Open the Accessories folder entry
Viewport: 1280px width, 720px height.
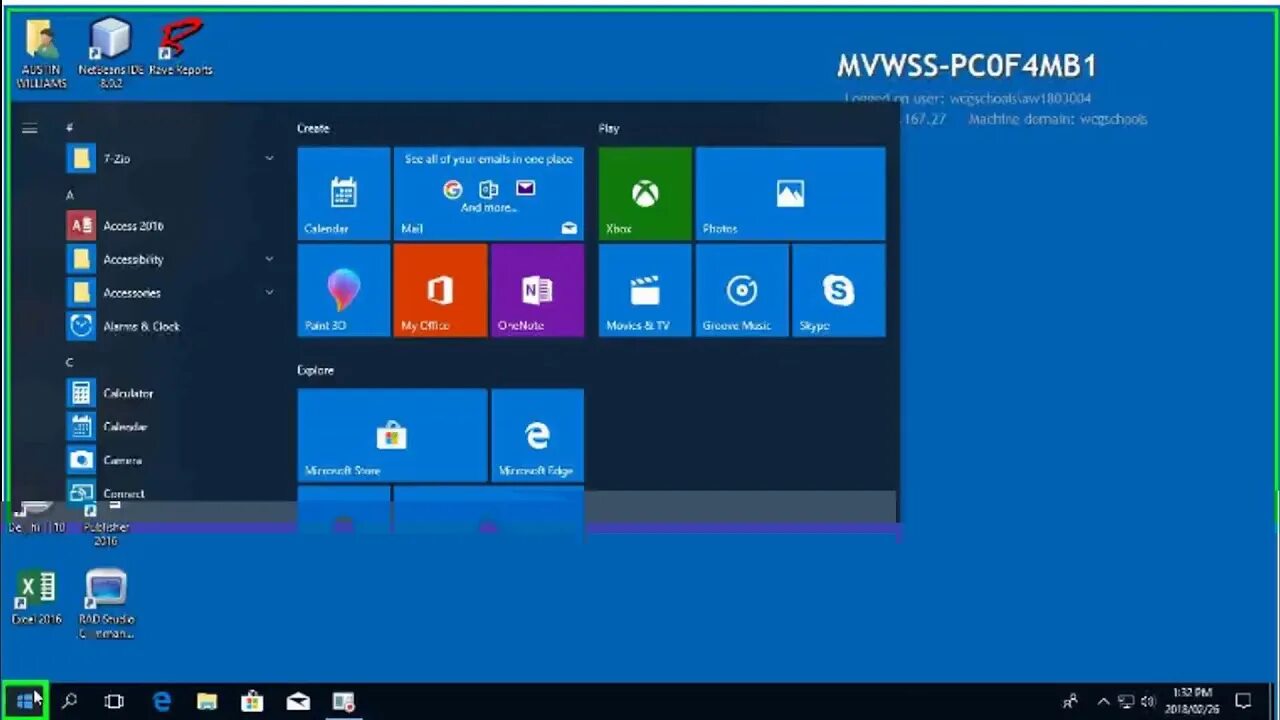[x=170, y=292]
